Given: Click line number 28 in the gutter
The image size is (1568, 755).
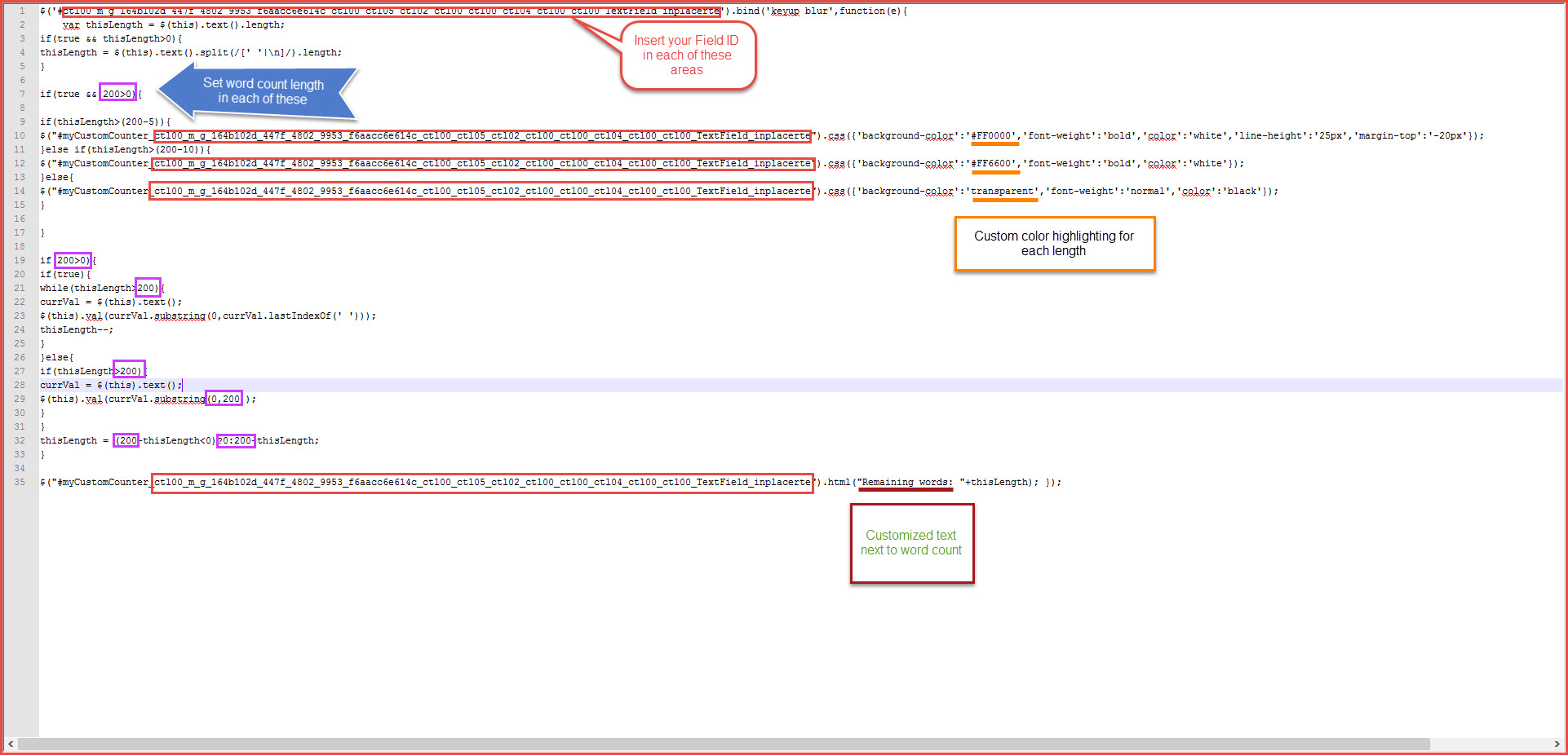Looking at the screenshot, I should coord(20,385).
